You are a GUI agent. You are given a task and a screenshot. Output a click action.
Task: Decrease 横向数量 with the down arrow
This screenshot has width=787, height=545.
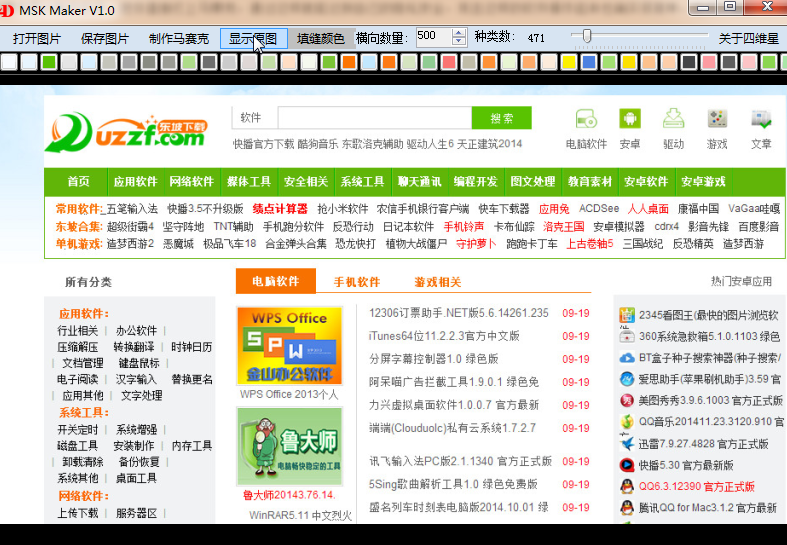(458, 42)
